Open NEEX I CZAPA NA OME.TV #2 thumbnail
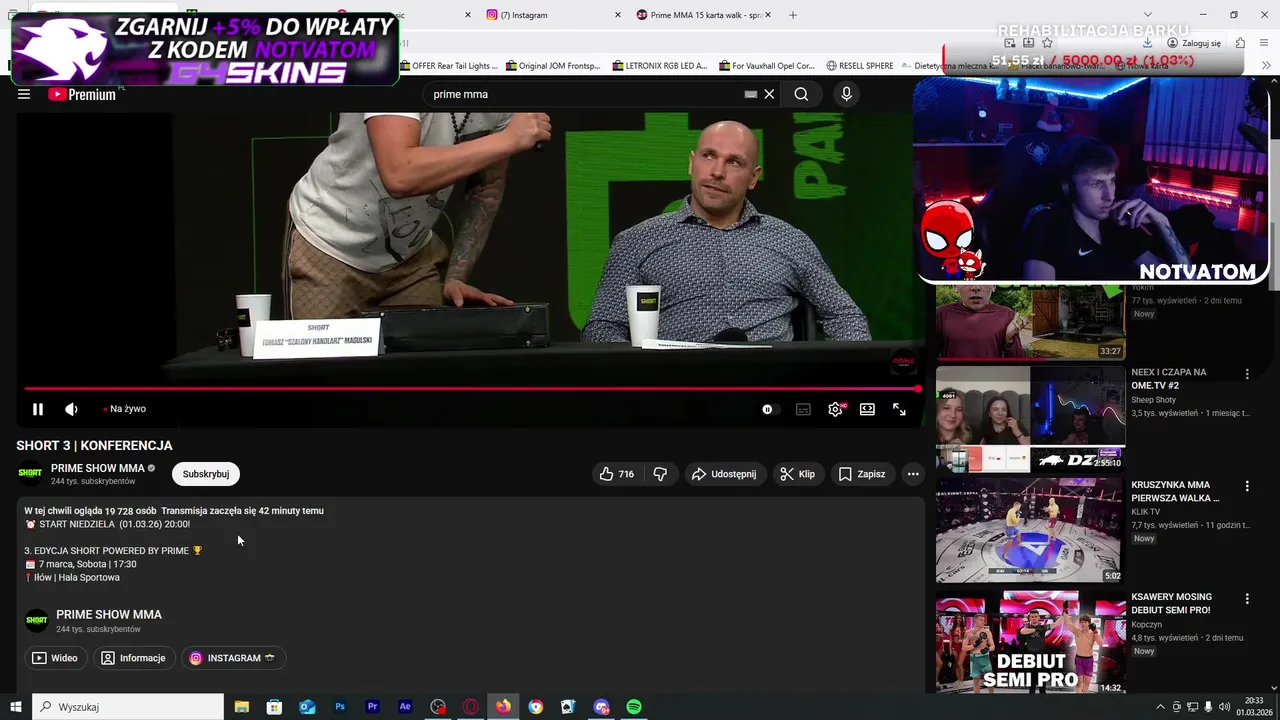This screenshot has height=720, width=1280. click(x=1030, y=419)
